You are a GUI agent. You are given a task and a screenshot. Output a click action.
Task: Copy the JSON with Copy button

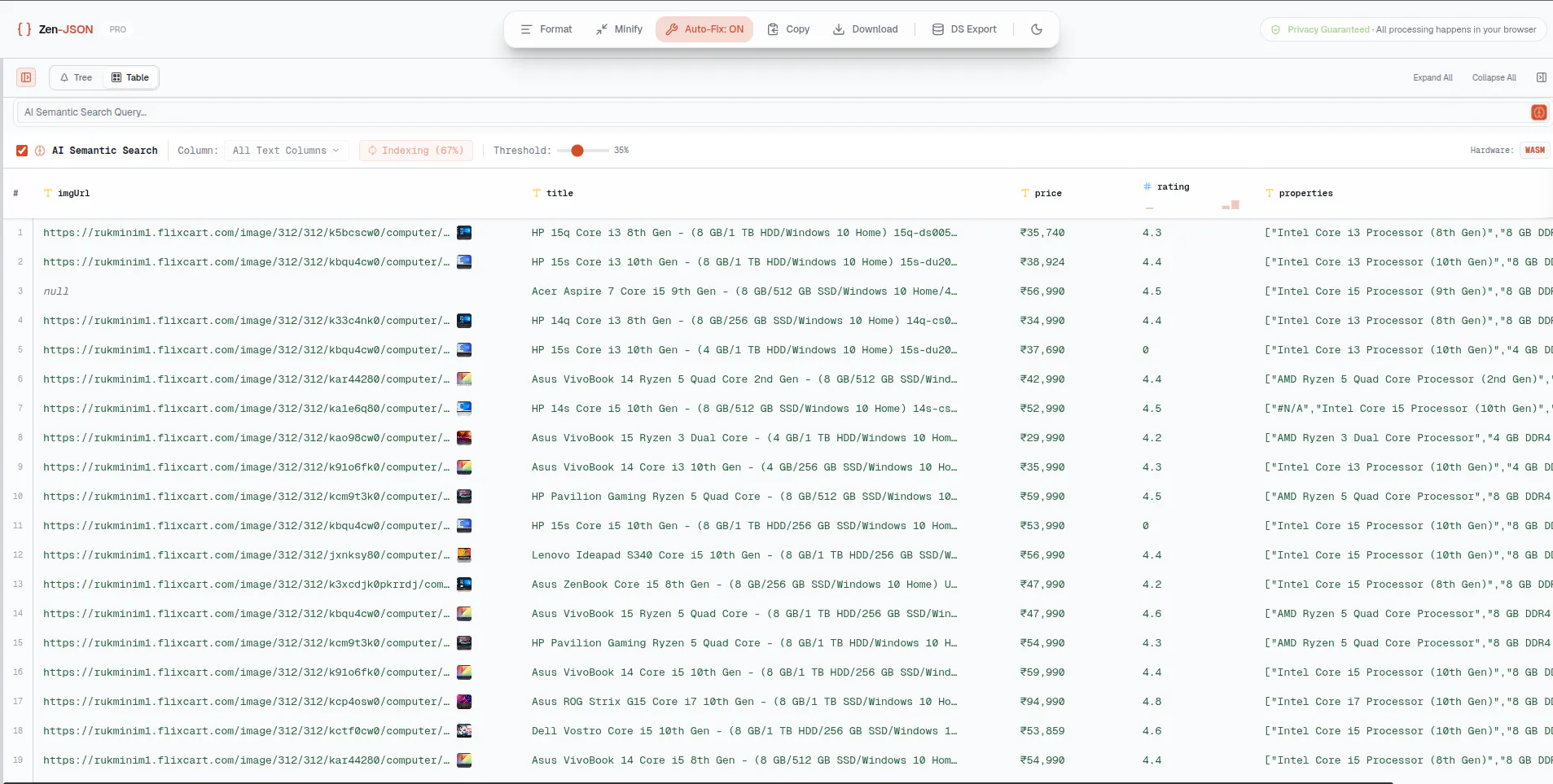(x=788, y=29)
